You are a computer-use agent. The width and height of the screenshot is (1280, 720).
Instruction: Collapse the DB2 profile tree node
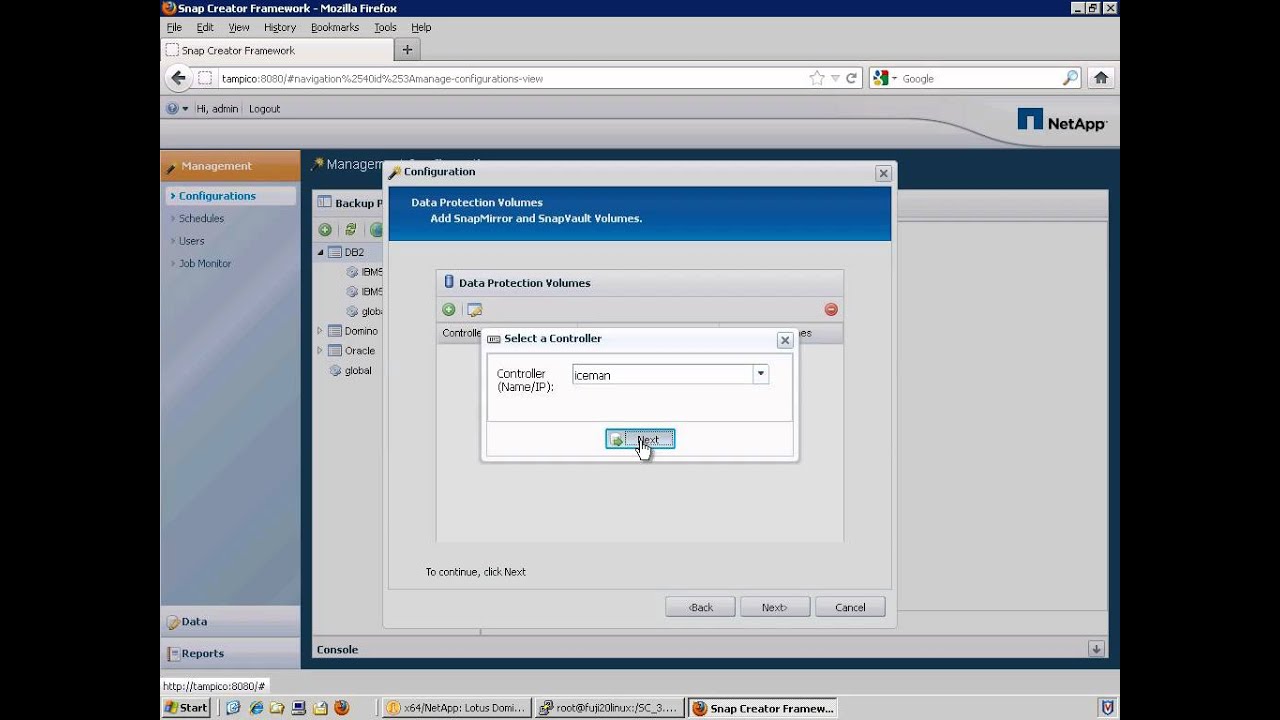[321, 253]
